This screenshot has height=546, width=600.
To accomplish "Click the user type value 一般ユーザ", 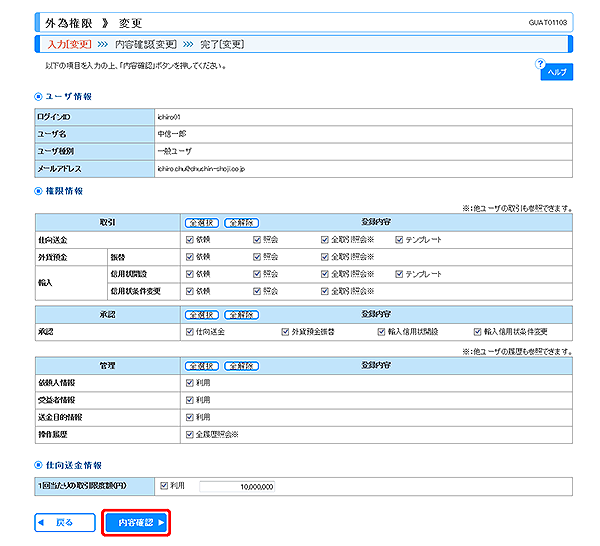I will 175,151.
